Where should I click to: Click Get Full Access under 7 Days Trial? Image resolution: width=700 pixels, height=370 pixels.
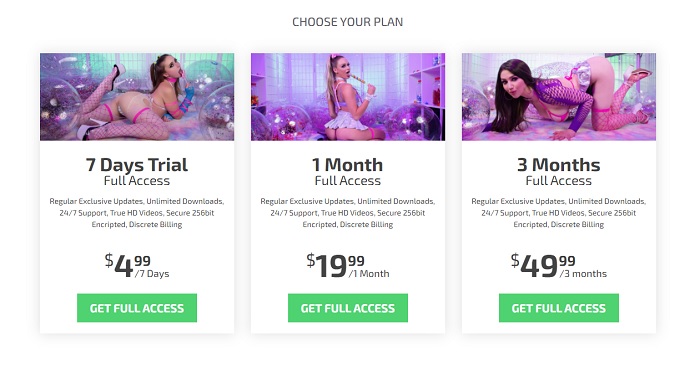(x=137, y=308)
